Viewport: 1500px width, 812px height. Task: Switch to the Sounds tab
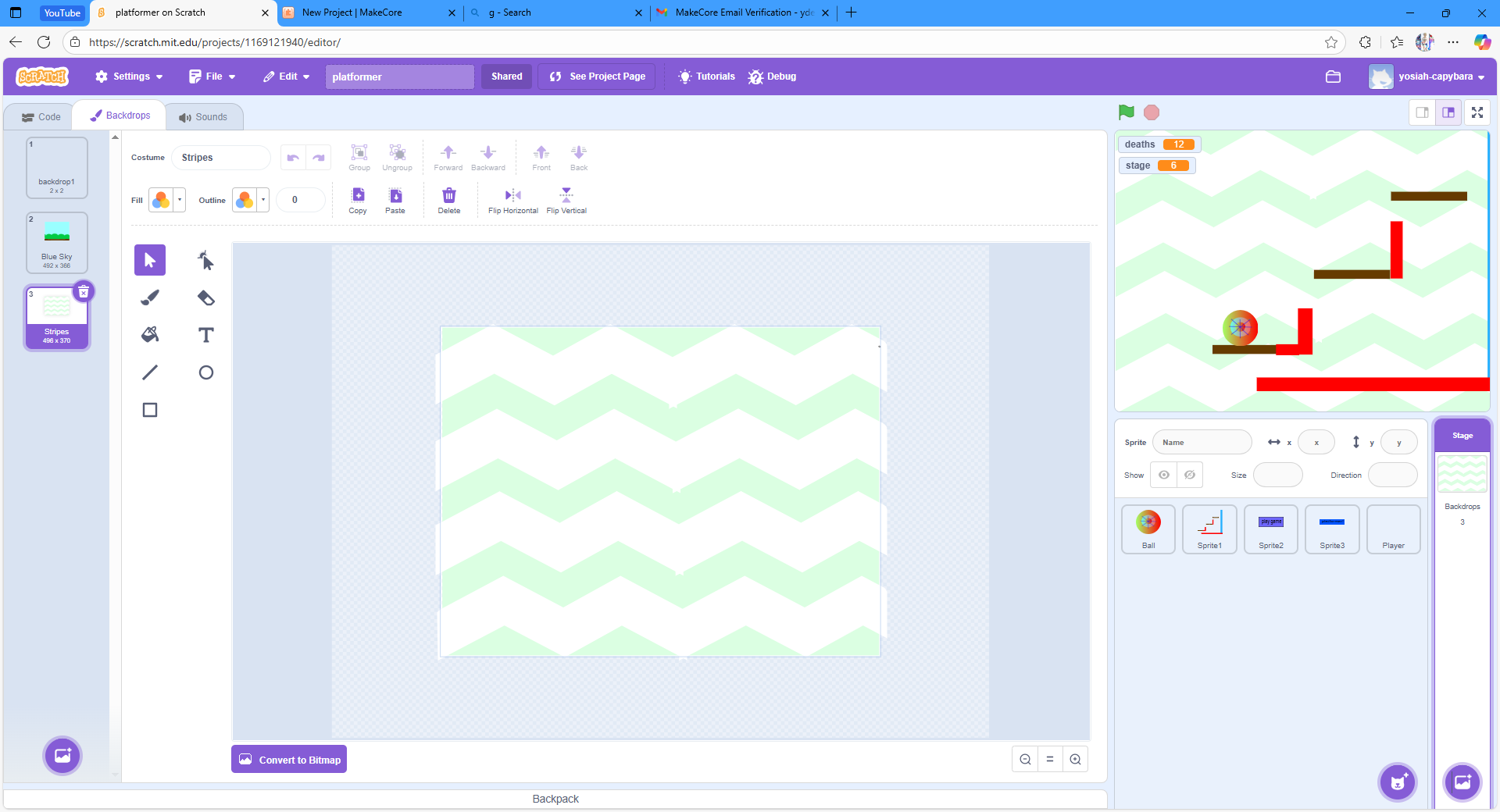point(203,117)
